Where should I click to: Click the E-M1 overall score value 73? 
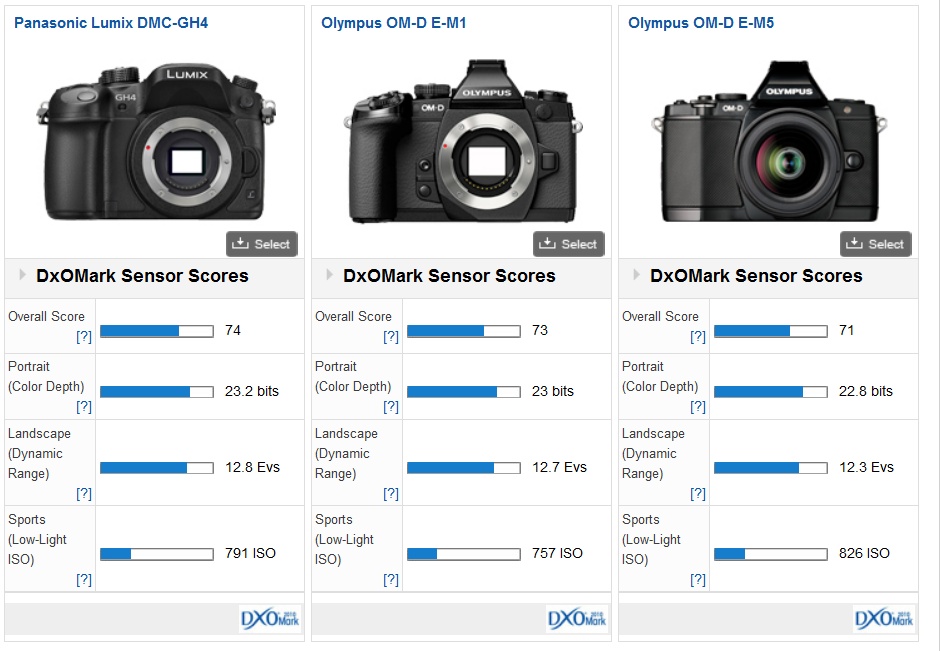click(x=540, y=330)
